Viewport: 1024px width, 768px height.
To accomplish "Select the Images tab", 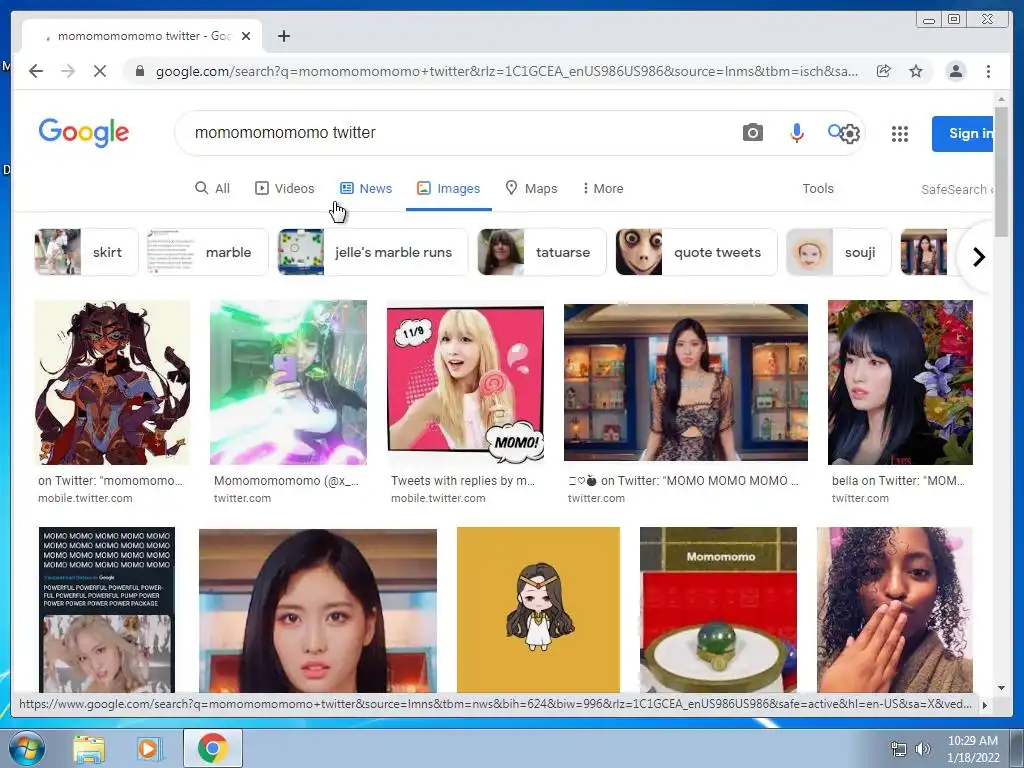I will 449,189.
